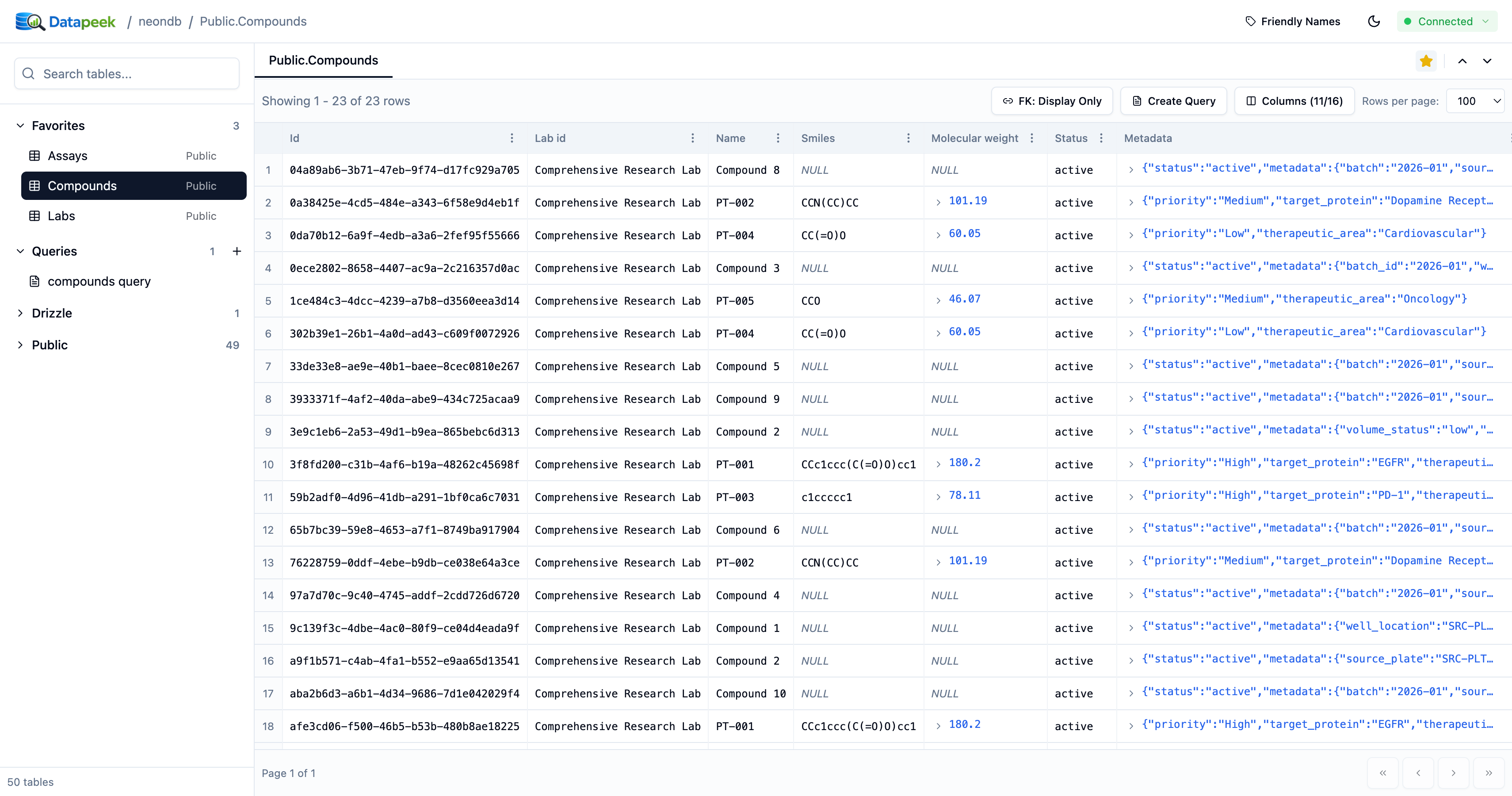This screenshot has width=1512, height=796.
Task: Open Assays table in favorites
Action: [x=68, y=156]
